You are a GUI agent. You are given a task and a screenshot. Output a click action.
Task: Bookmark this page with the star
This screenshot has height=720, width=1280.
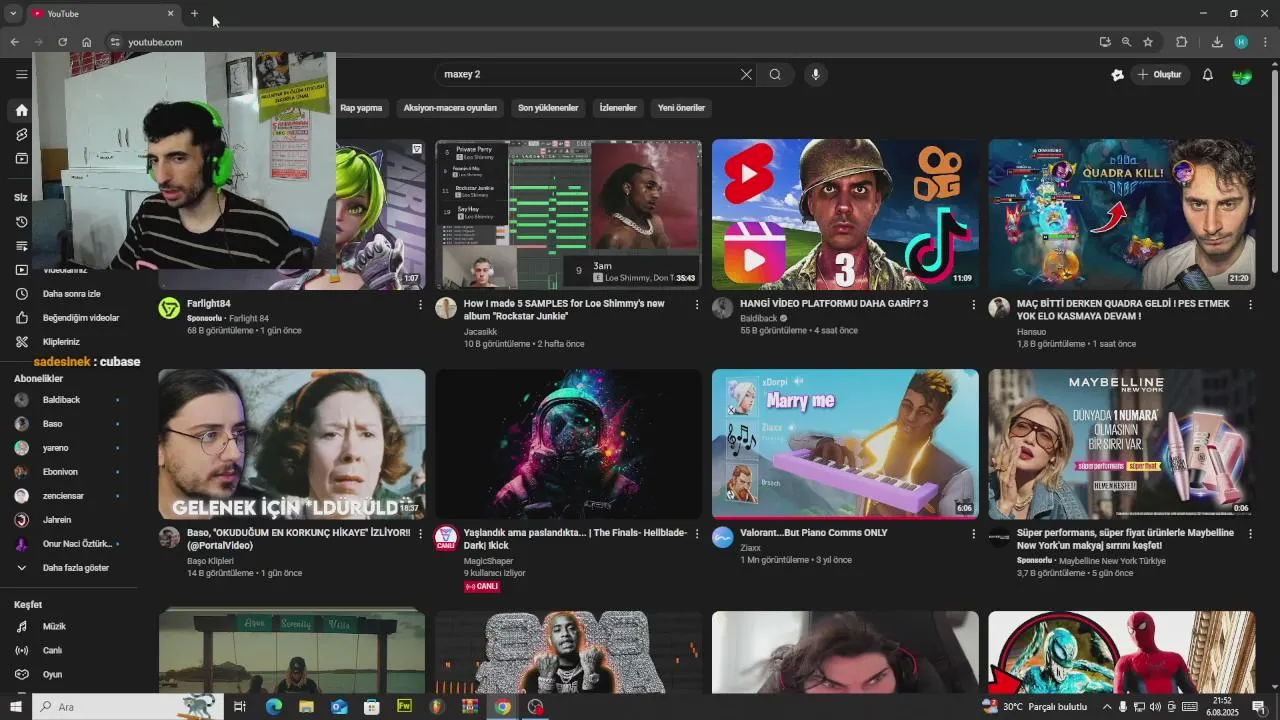pyautogui.click(x=1148, y=42)
